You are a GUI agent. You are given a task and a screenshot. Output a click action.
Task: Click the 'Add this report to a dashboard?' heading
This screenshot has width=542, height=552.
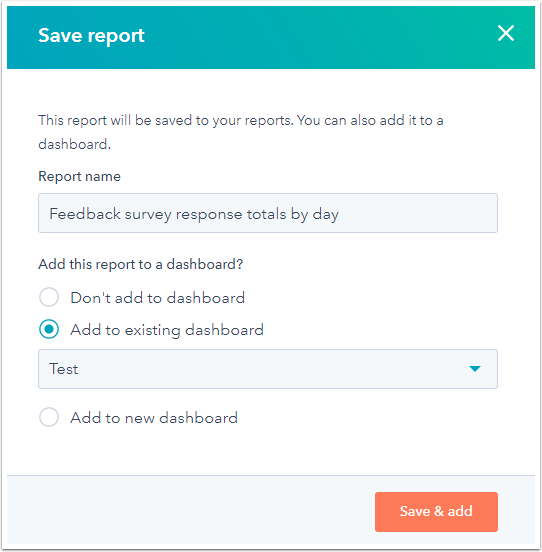tap(140, 264)
